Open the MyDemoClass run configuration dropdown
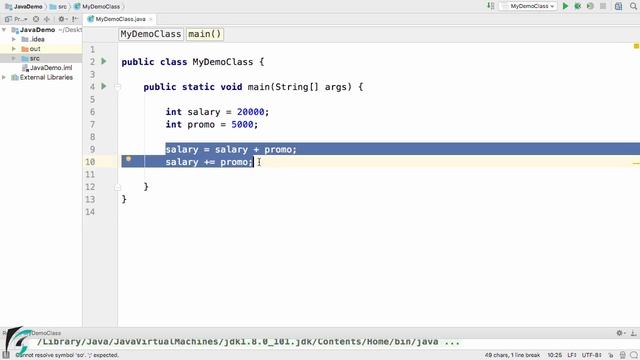The width and height of the screenshot is (640, 360). click(x=528, y=6)
